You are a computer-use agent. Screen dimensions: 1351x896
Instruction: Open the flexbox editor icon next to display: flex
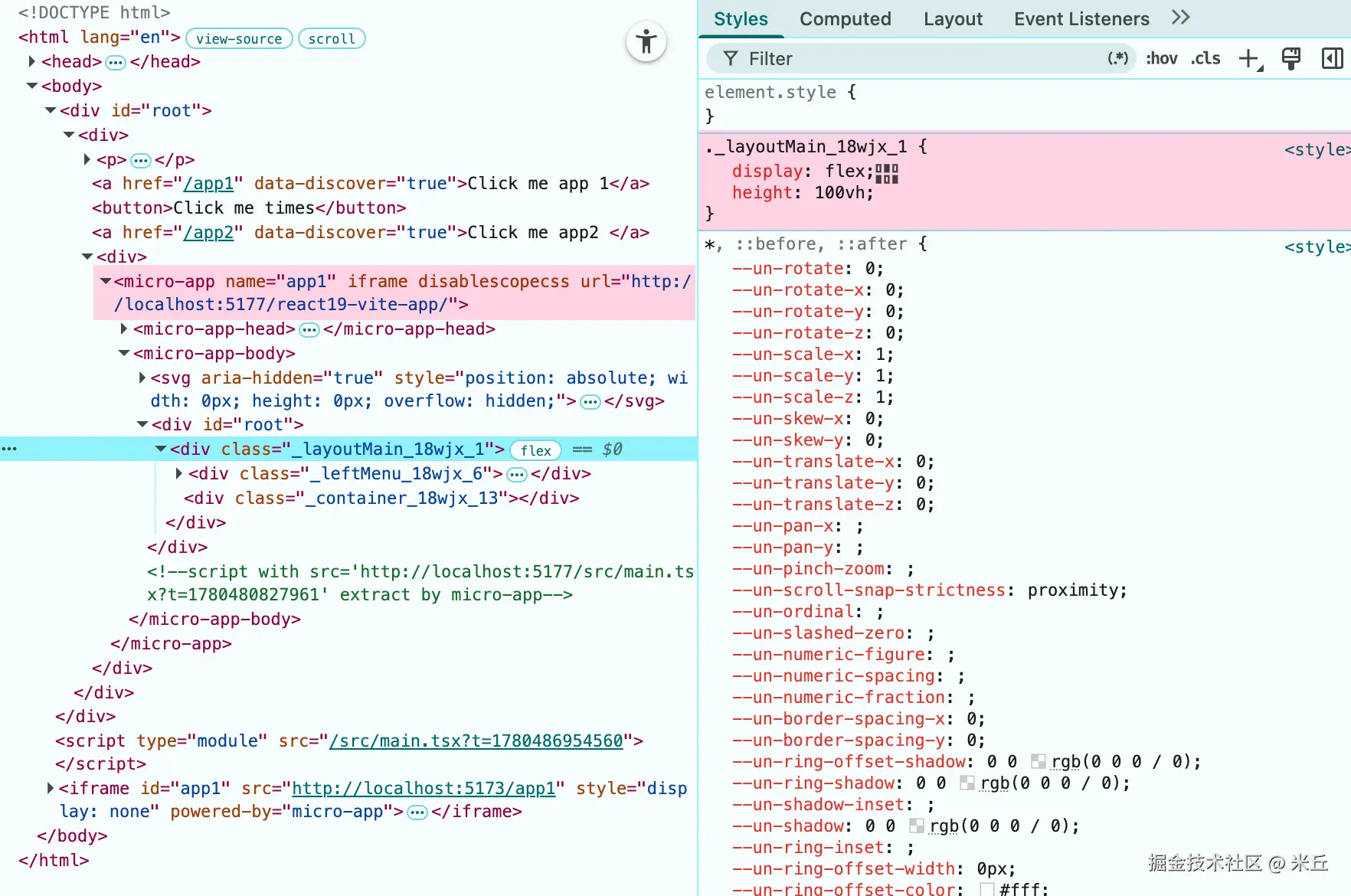pos(887,173)
